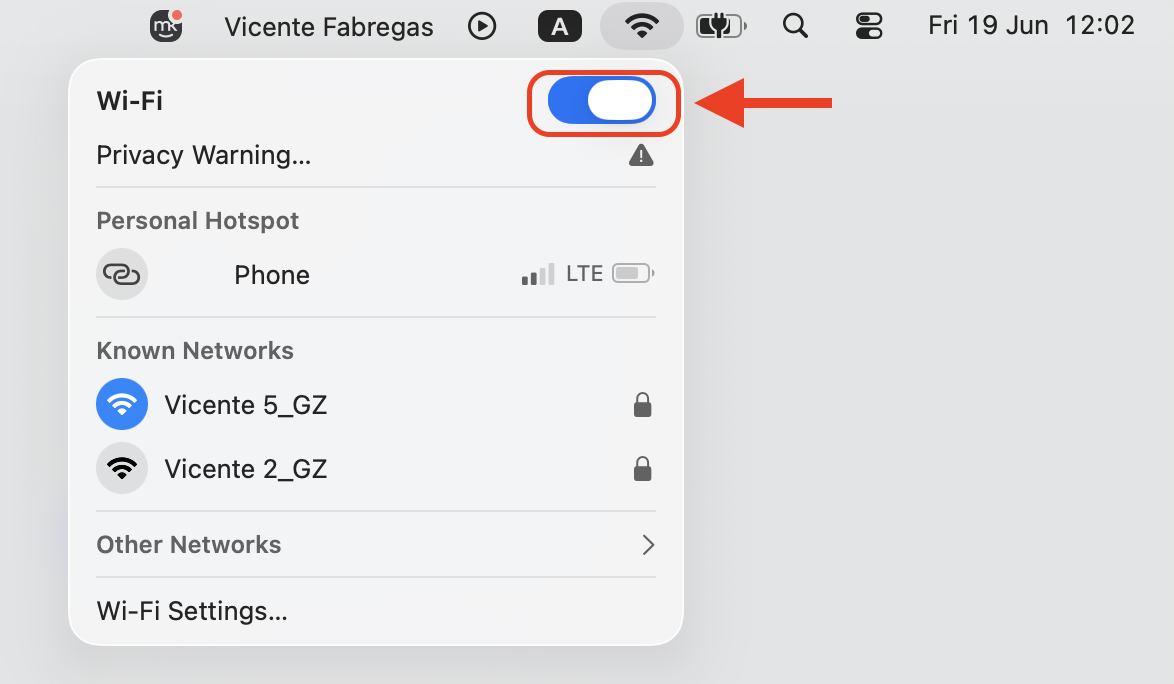Open the MacKeeper menu bar icon
The height and width of the screenshot is (684, 1174).
click(x=167, y=26)
